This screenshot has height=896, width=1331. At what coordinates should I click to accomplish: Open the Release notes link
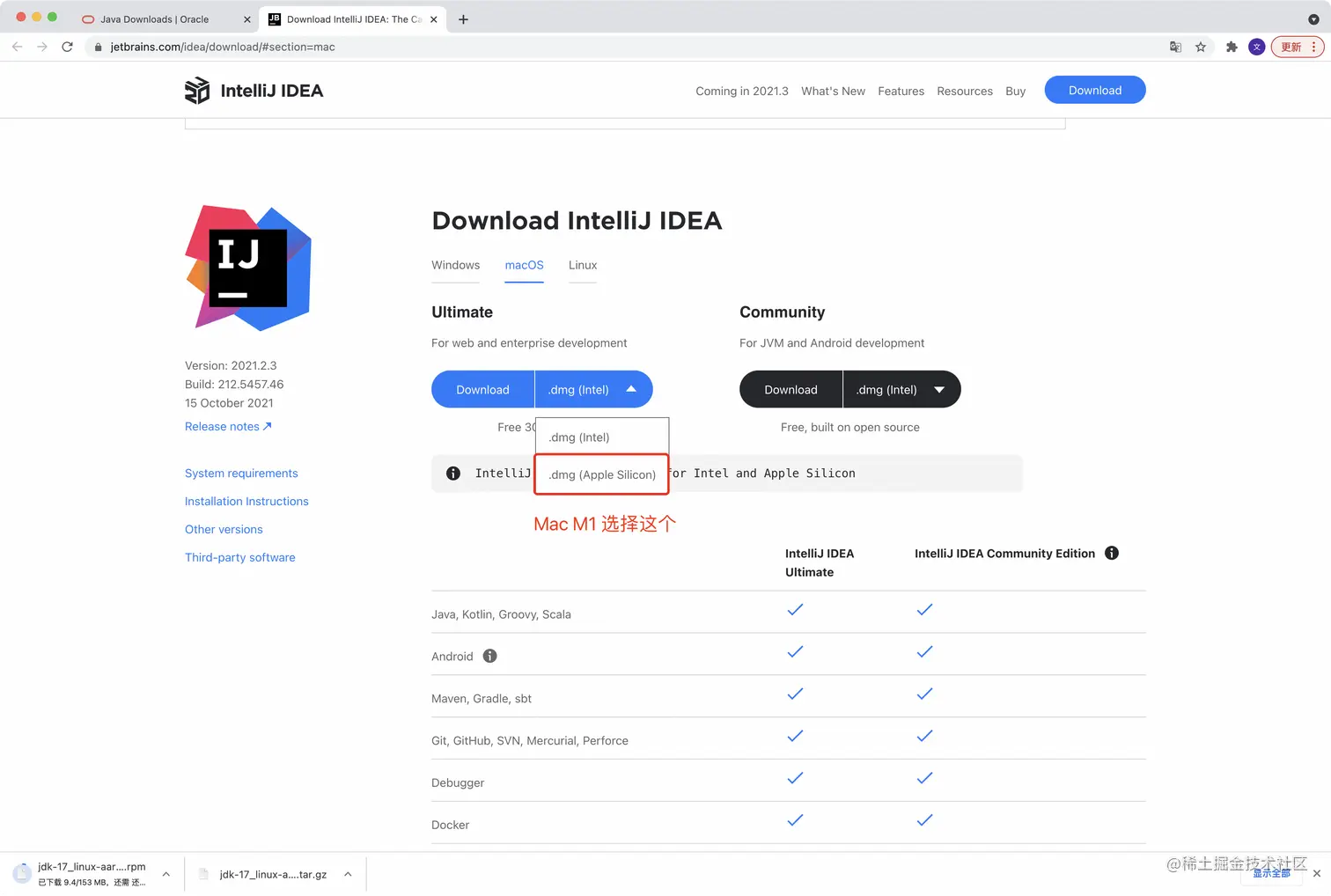click(x=228, y=426)
